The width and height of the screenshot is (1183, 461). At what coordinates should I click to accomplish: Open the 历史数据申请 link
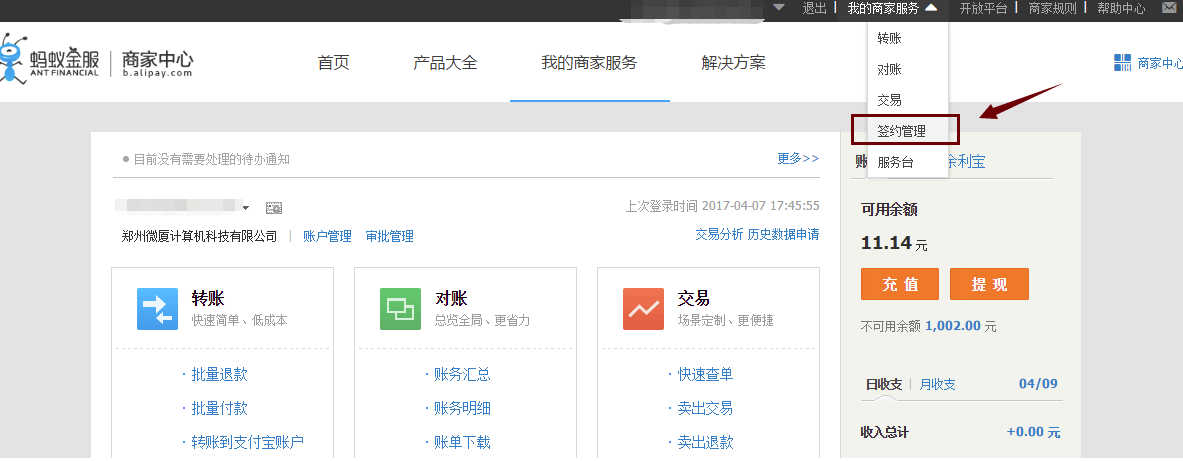click(783, 234)
